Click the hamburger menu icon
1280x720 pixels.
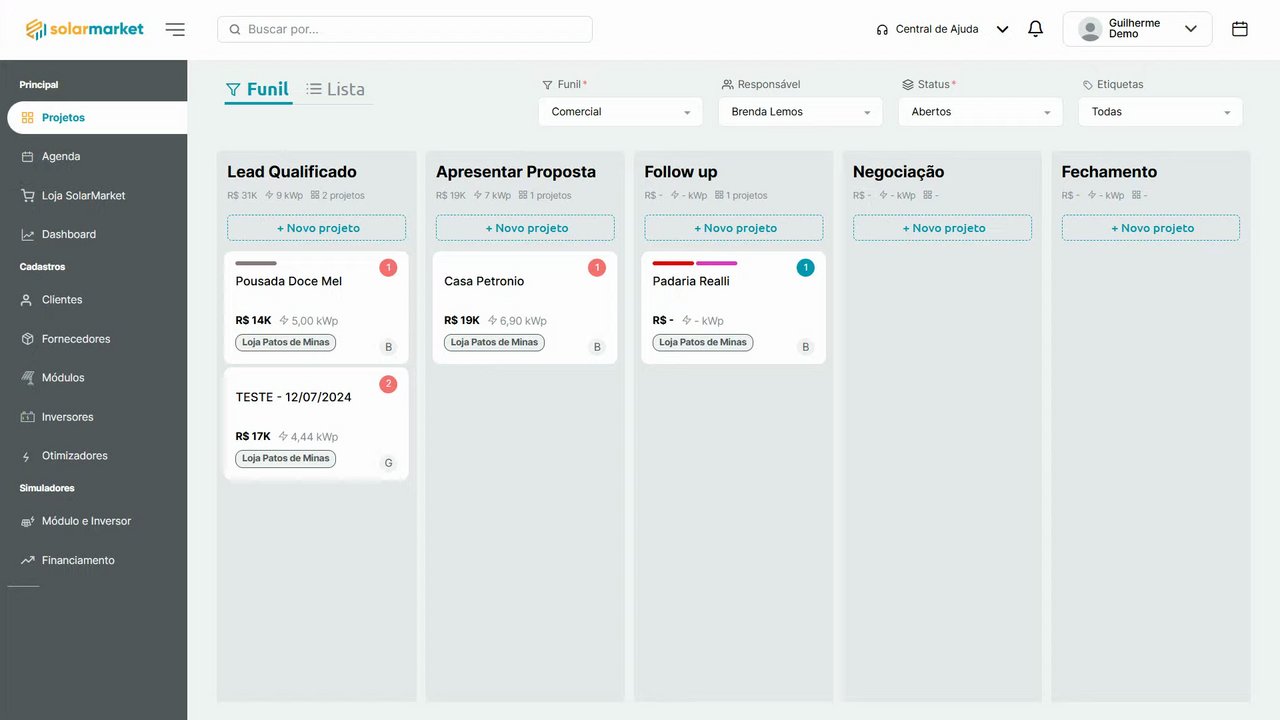(175, 30)
